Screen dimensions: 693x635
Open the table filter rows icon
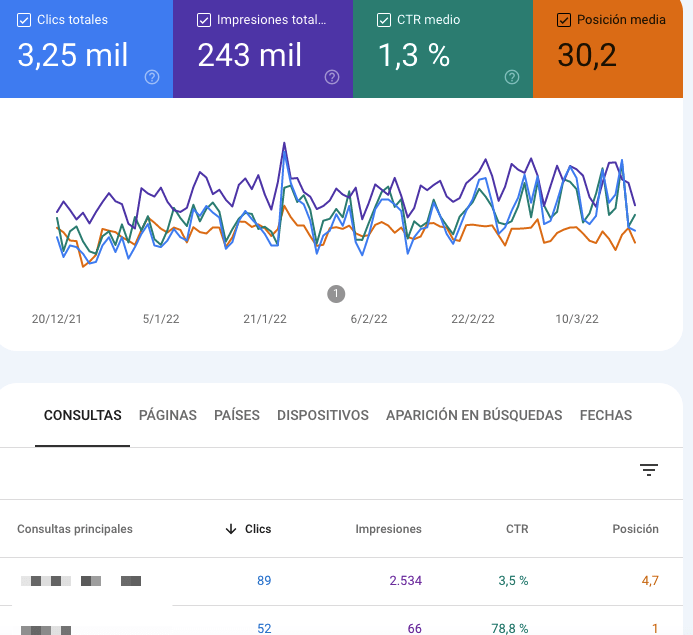[649, 470]
